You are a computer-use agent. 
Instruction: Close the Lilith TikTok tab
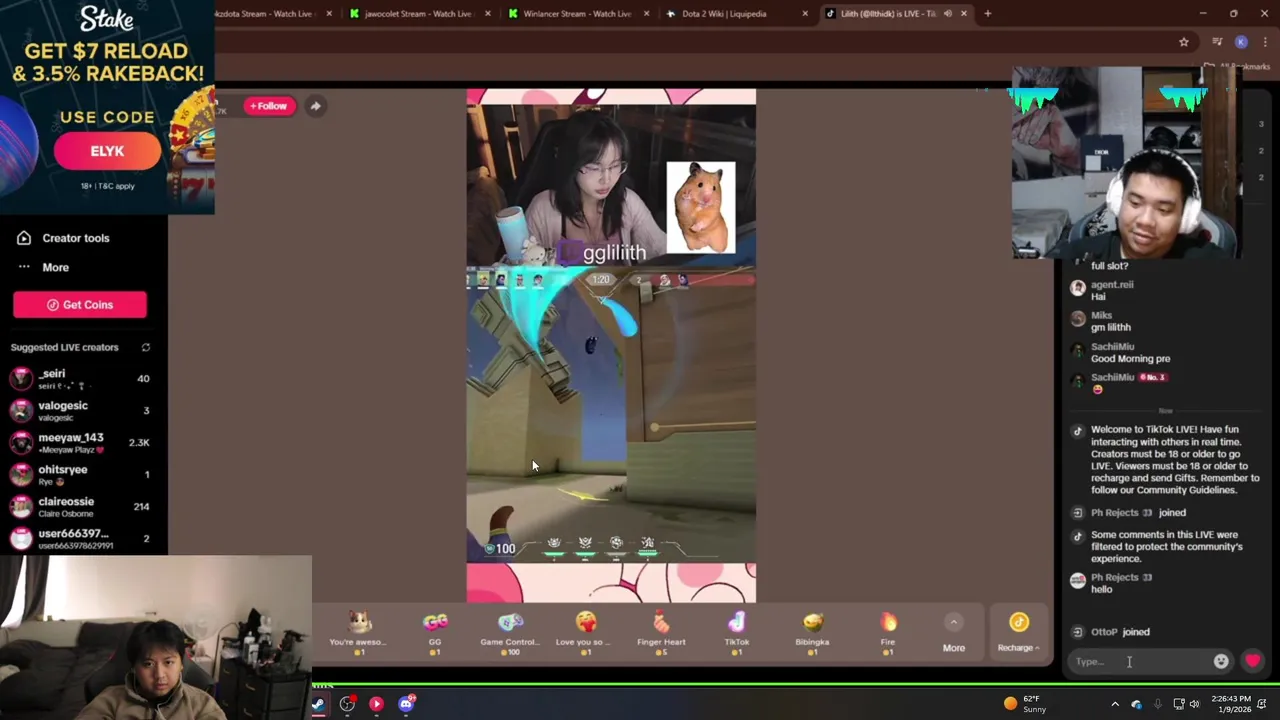(964, 14)
